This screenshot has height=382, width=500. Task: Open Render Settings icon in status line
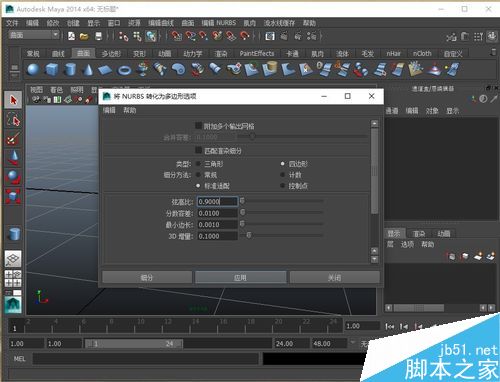pyautogui.click(x=312, y=36)
